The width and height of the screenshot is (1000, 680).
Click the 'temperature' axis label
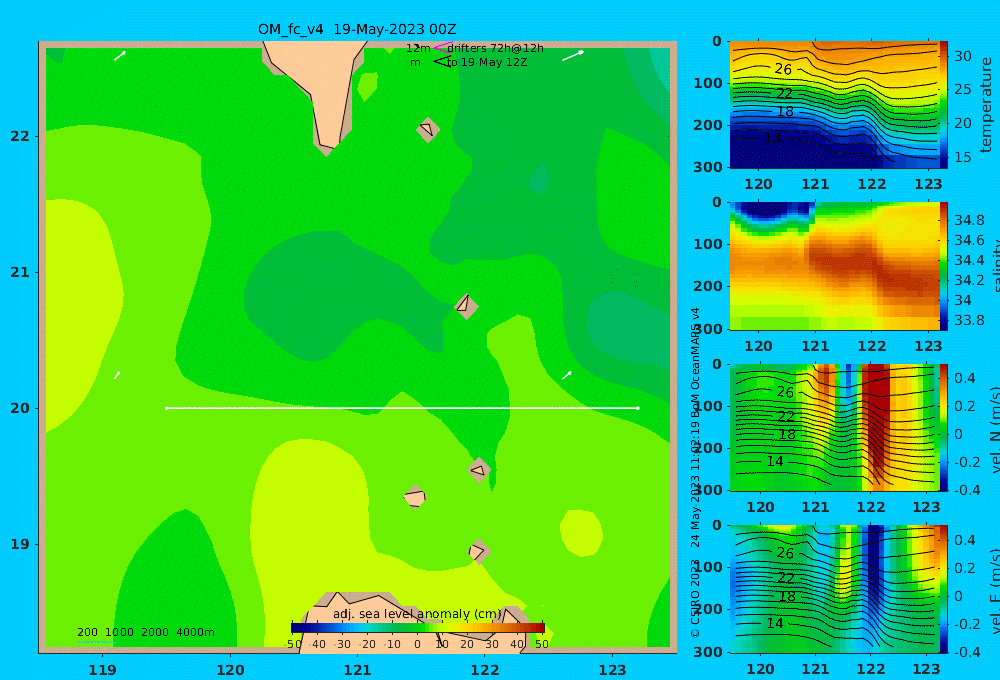986,105
